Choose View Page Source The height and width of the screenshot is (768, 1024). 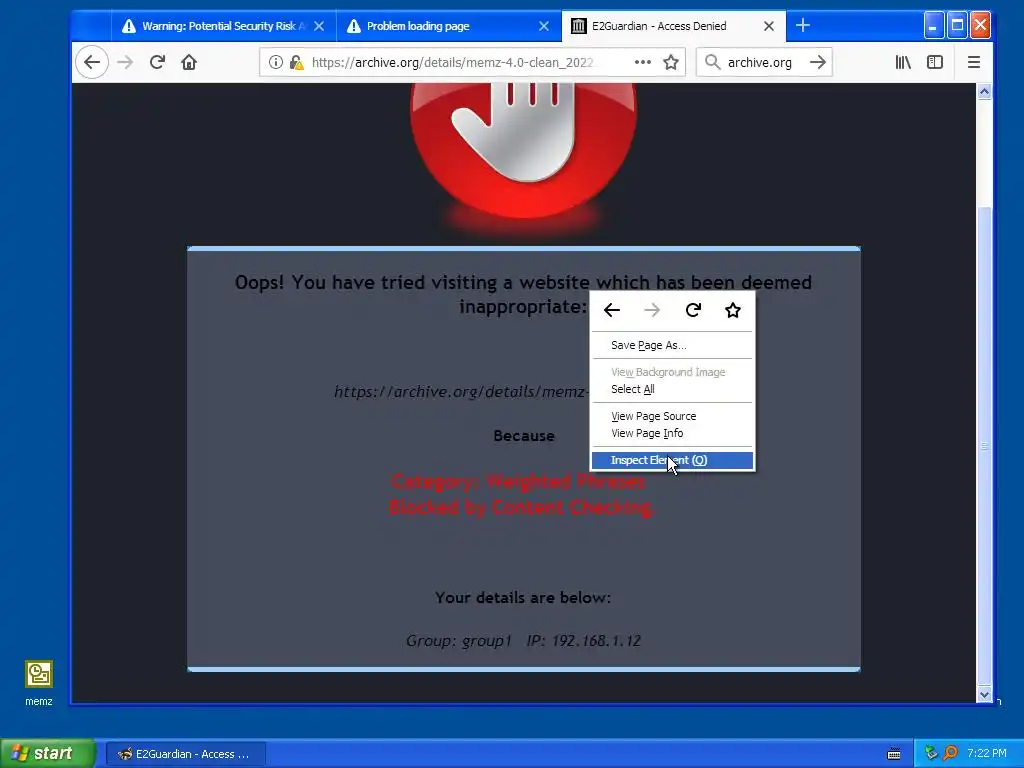(x=672, y=416)
